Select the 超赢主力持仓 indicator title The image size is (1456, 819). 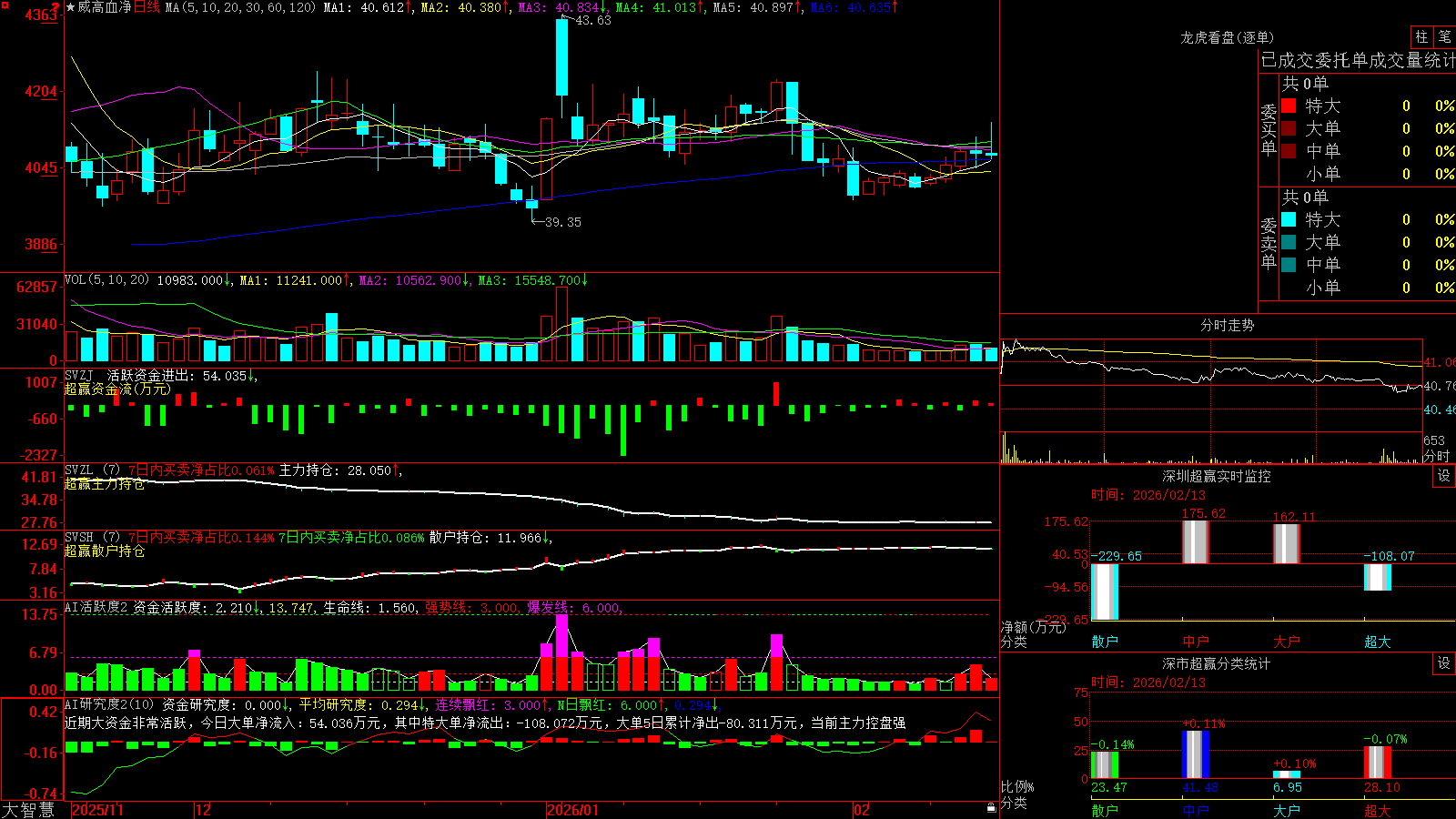[105, 484]
